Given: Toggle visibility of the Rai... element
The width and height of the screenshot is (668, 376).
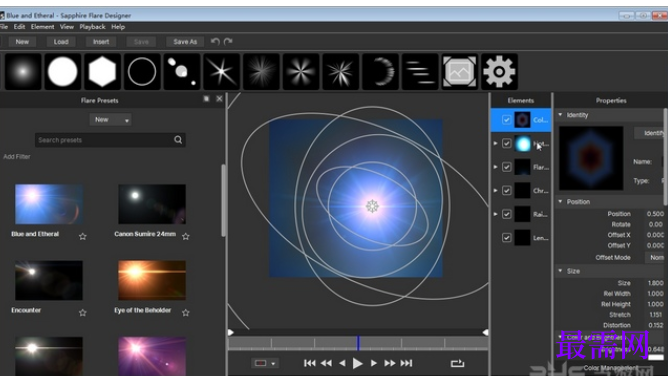Looking at the screenshot, I should (507, 214).
